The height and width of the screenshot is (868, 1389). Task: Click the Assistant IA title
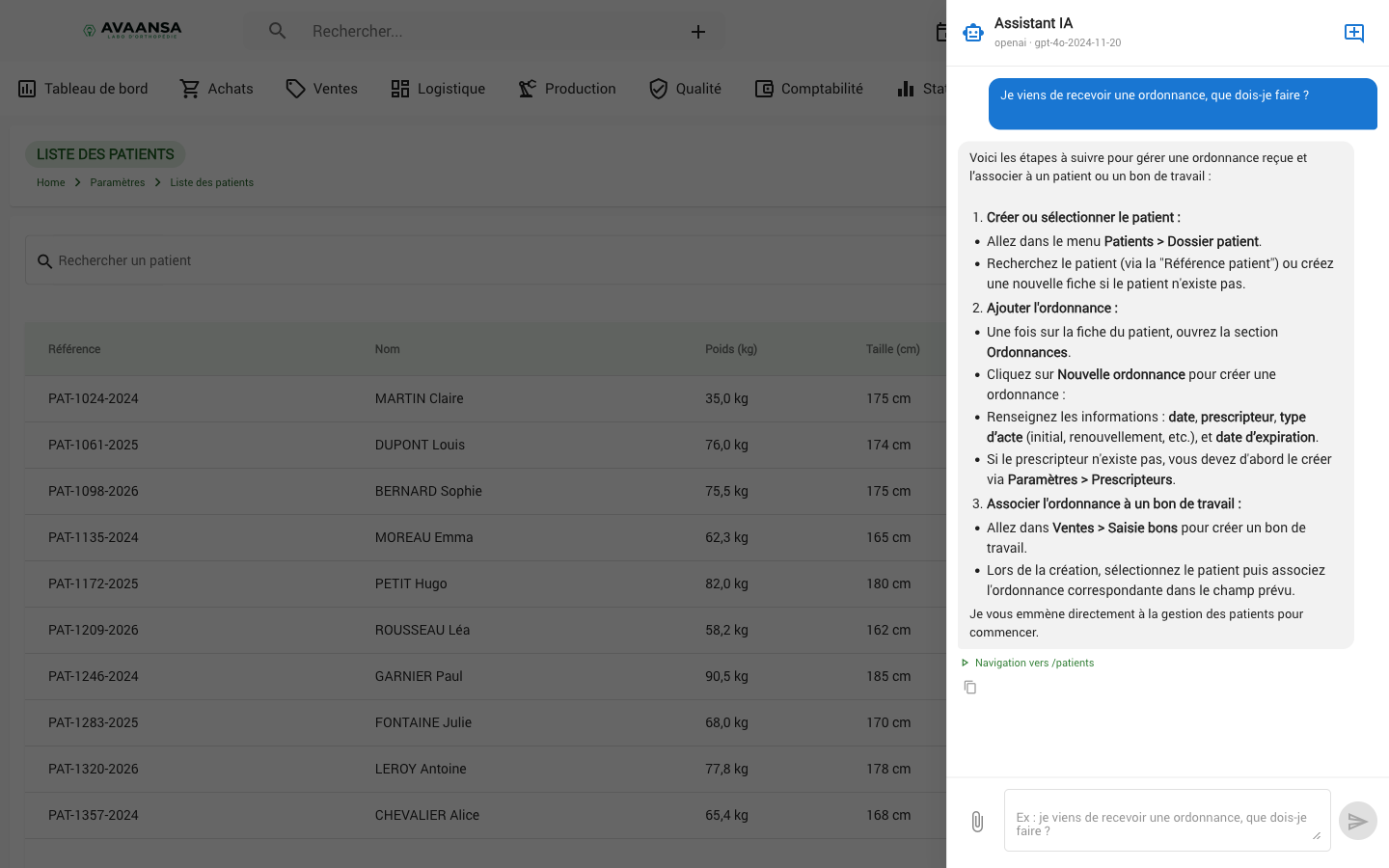1034,23
